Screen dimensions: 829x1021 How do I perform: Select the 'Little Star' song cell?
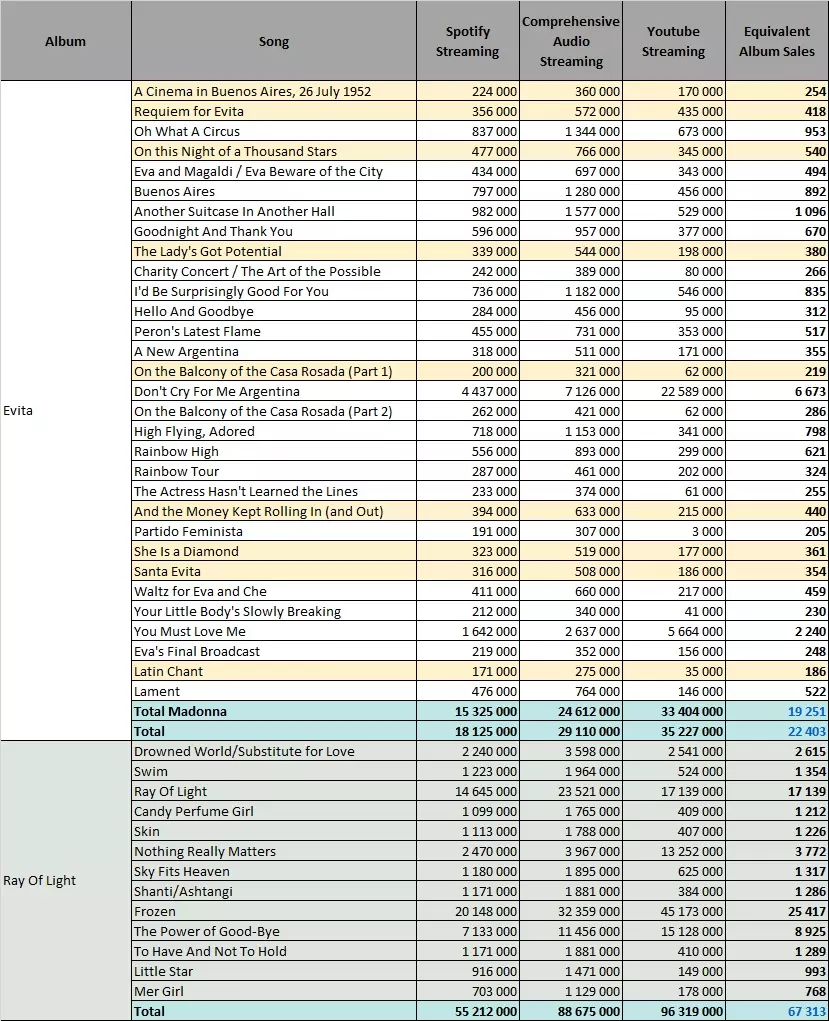274,972
